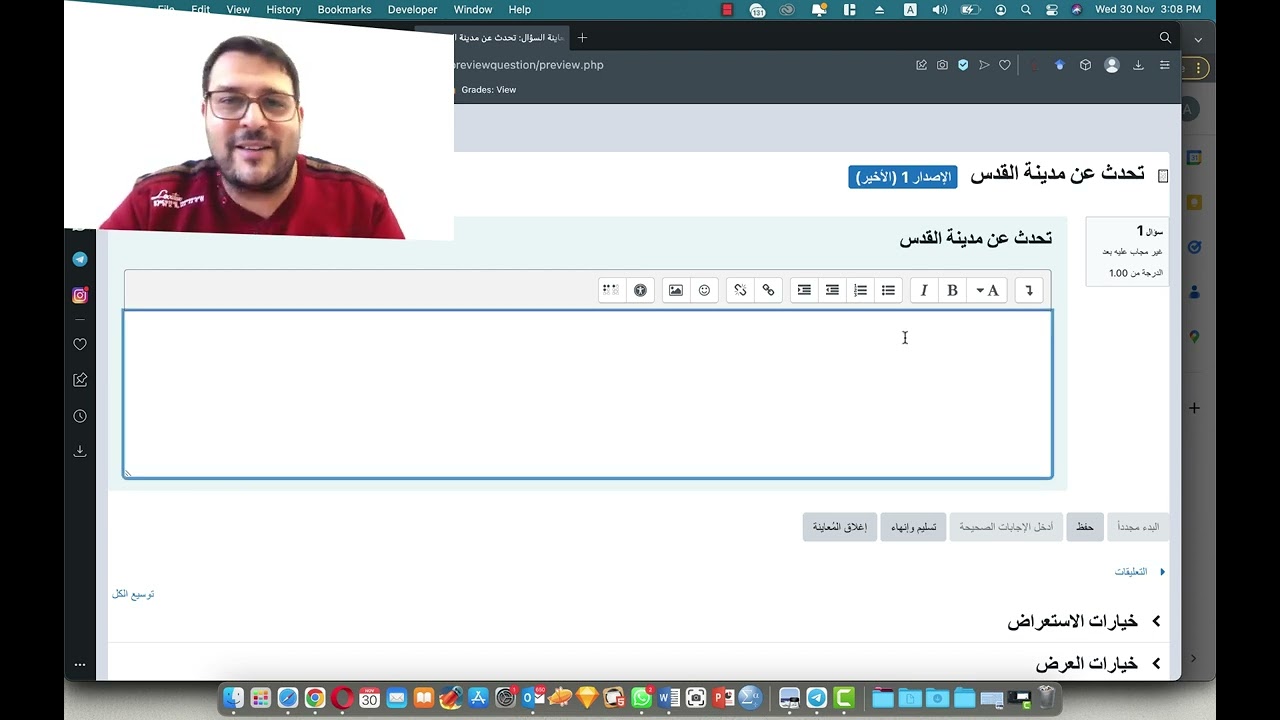This screenshot has width=1280, height=720.
Task: Open the Developer menu
Action: 413,9
